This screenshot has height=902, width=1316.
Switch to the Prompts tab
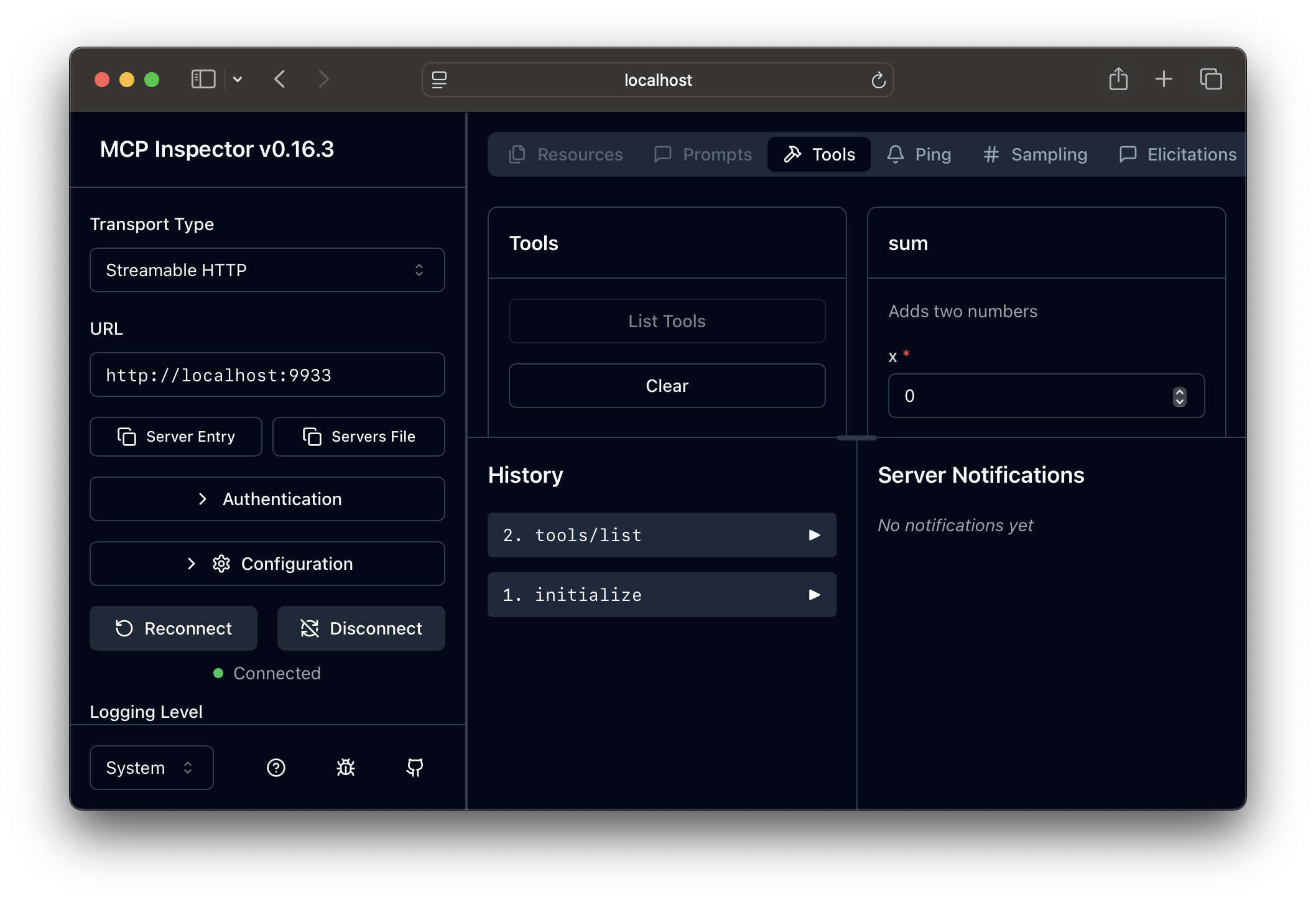(703, 154)
